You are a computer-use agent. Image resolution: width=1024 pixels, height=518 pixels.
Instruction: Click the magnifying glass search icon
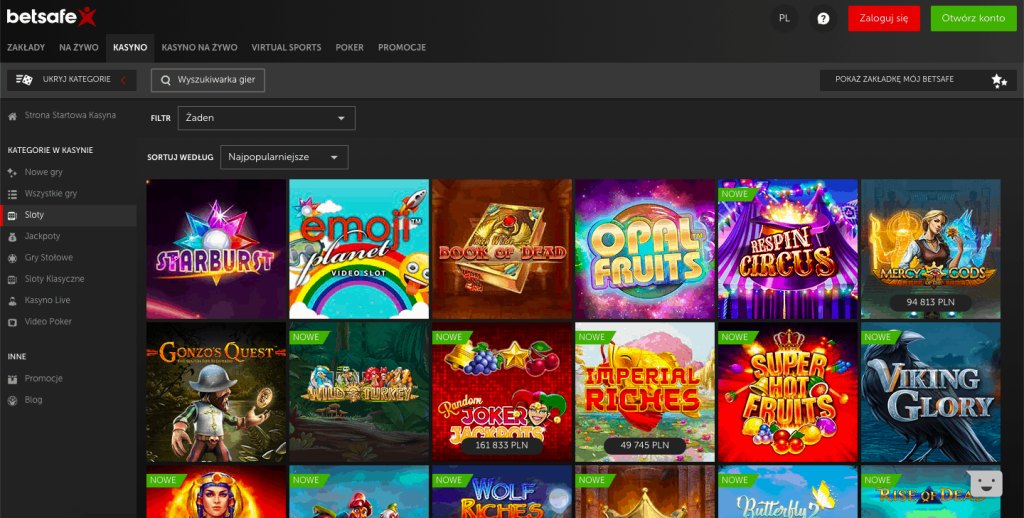tap(166, 80)
